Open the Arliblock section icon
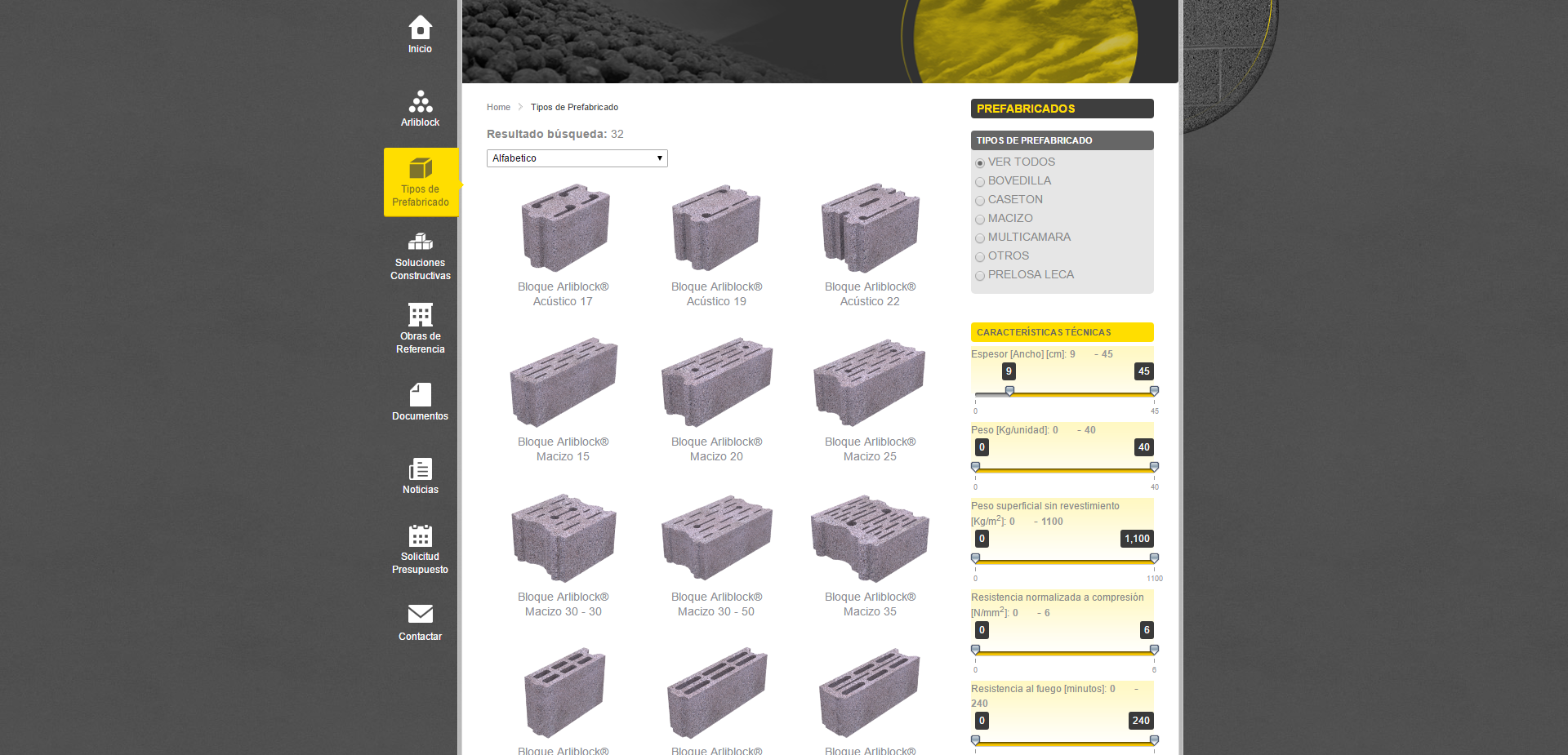This screenshot has height=755, width=1568. click(x=420, y=102)
